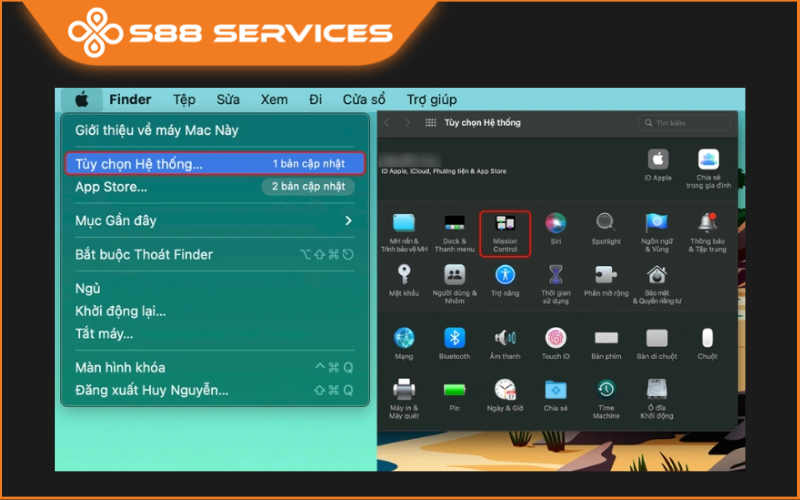Open Dock & Thanh menu preferences
The height and width of the screenshot is (500, 800).
454,233
